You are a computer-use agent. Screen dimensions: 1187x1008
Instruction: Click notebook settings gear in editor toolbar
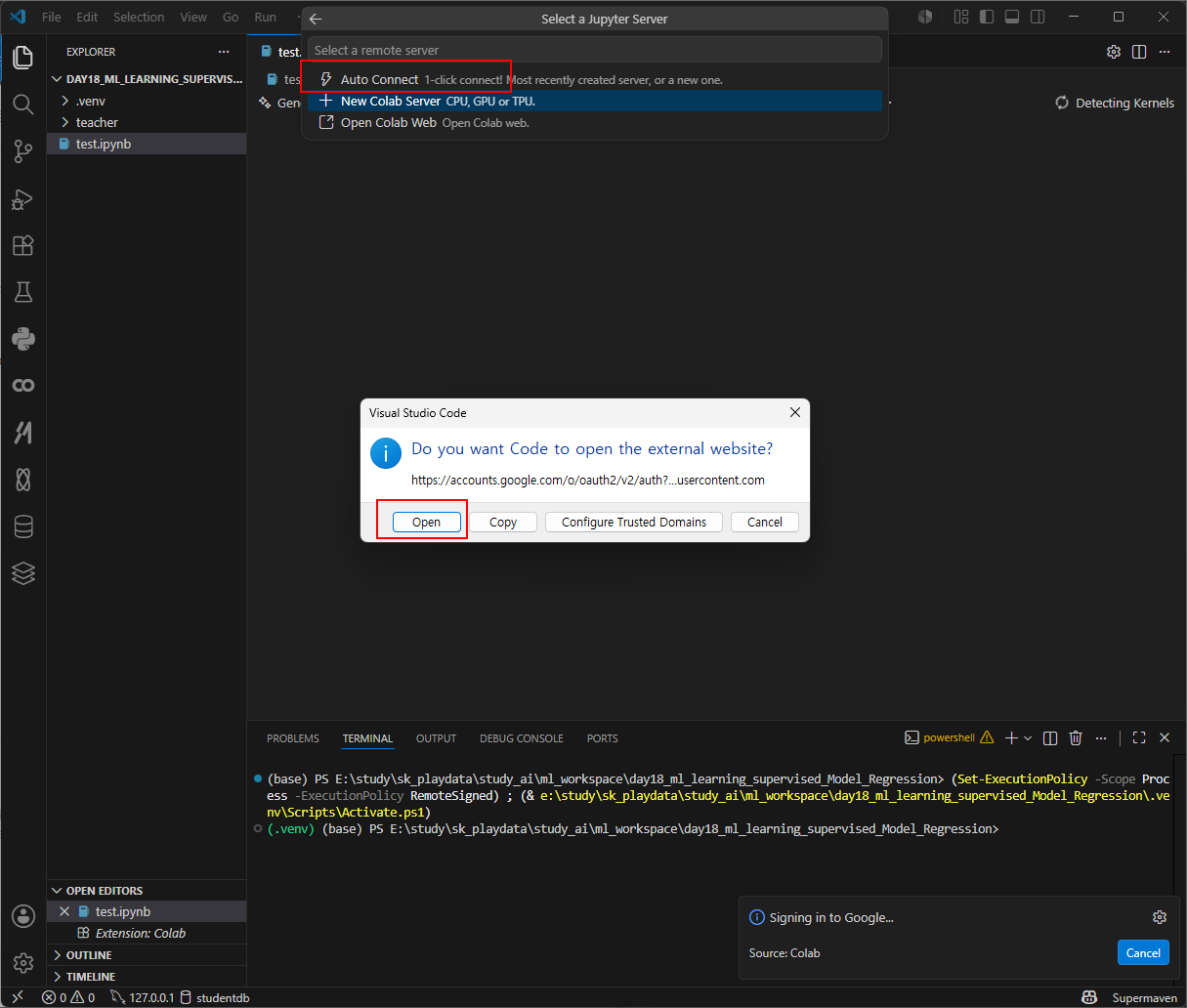coord(1114,52)
